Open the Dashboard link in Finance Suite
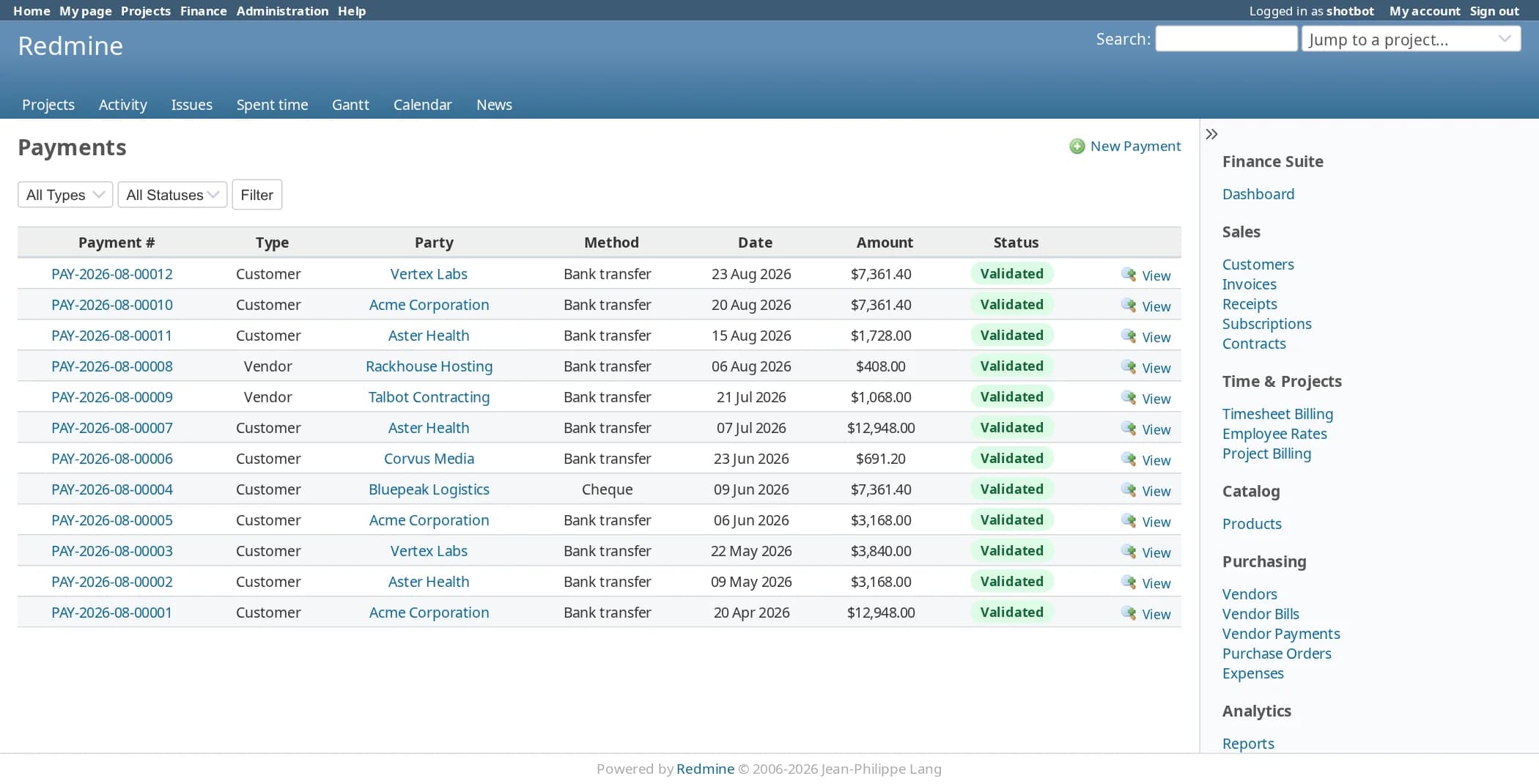 click(x=1258, y=194)
